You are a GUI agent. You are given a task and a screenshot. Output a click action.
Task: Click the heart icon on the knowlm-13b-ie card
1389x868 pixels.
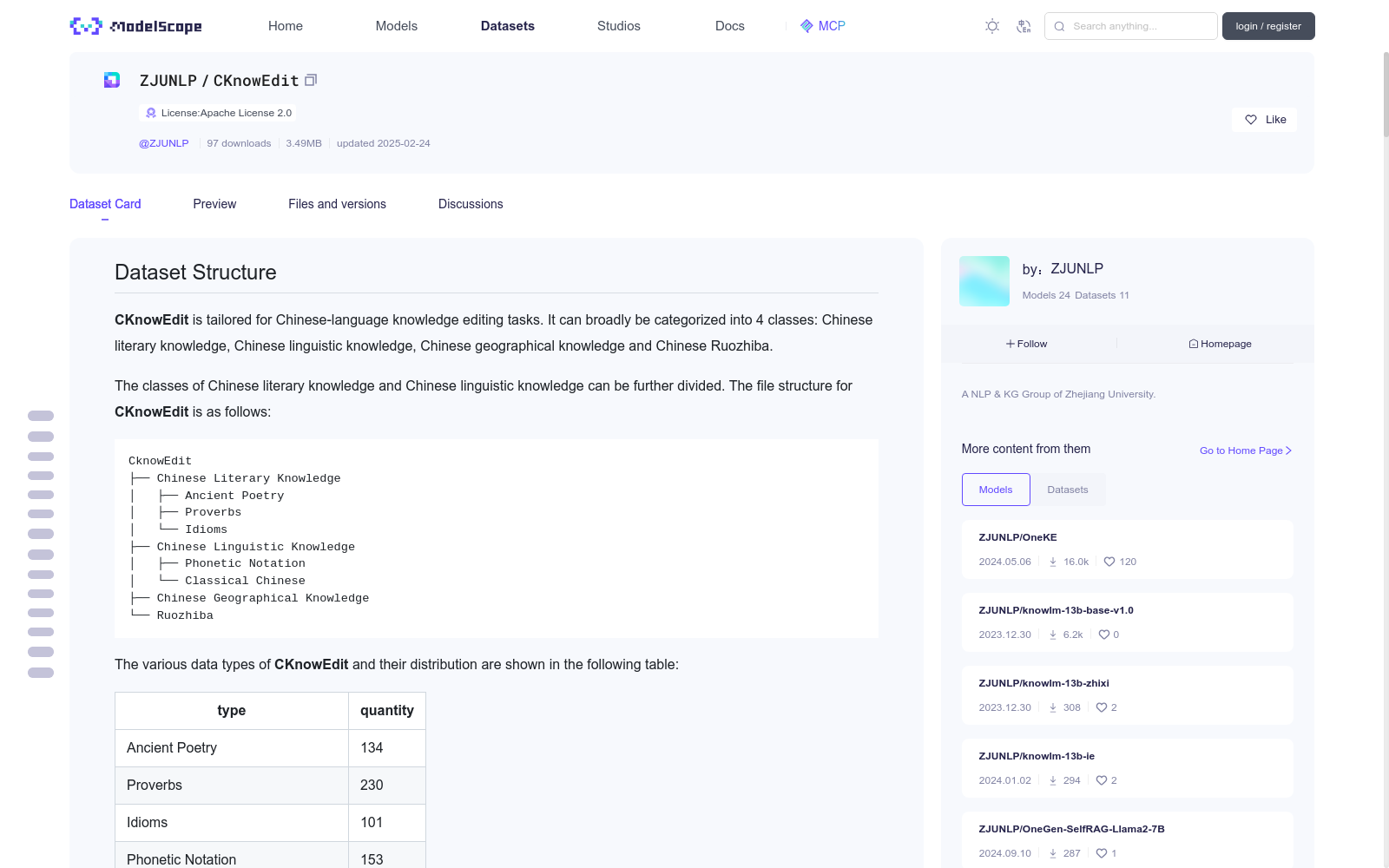[1102, 780]
